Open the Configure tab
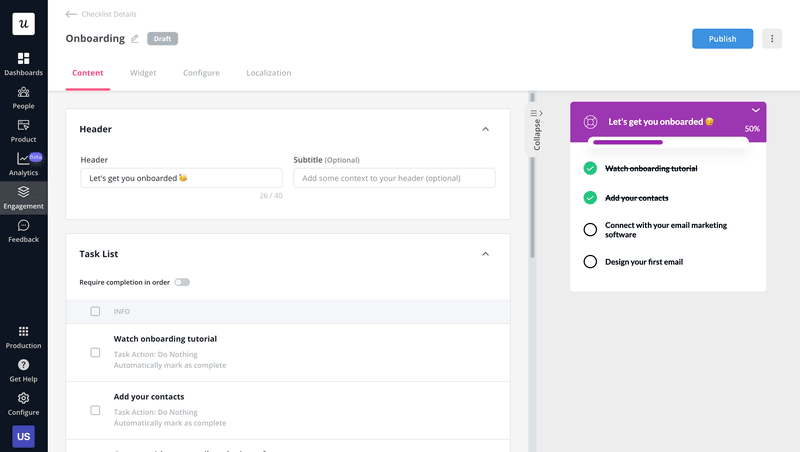Image resolution: width=800 pixels, height=452 pixels. pos(202,73)
